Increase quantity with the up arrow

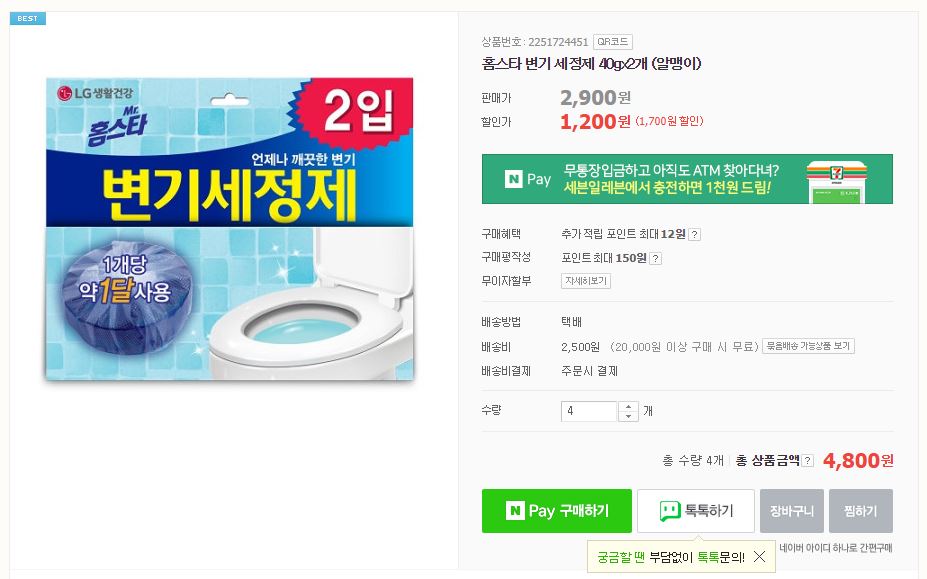628,406
